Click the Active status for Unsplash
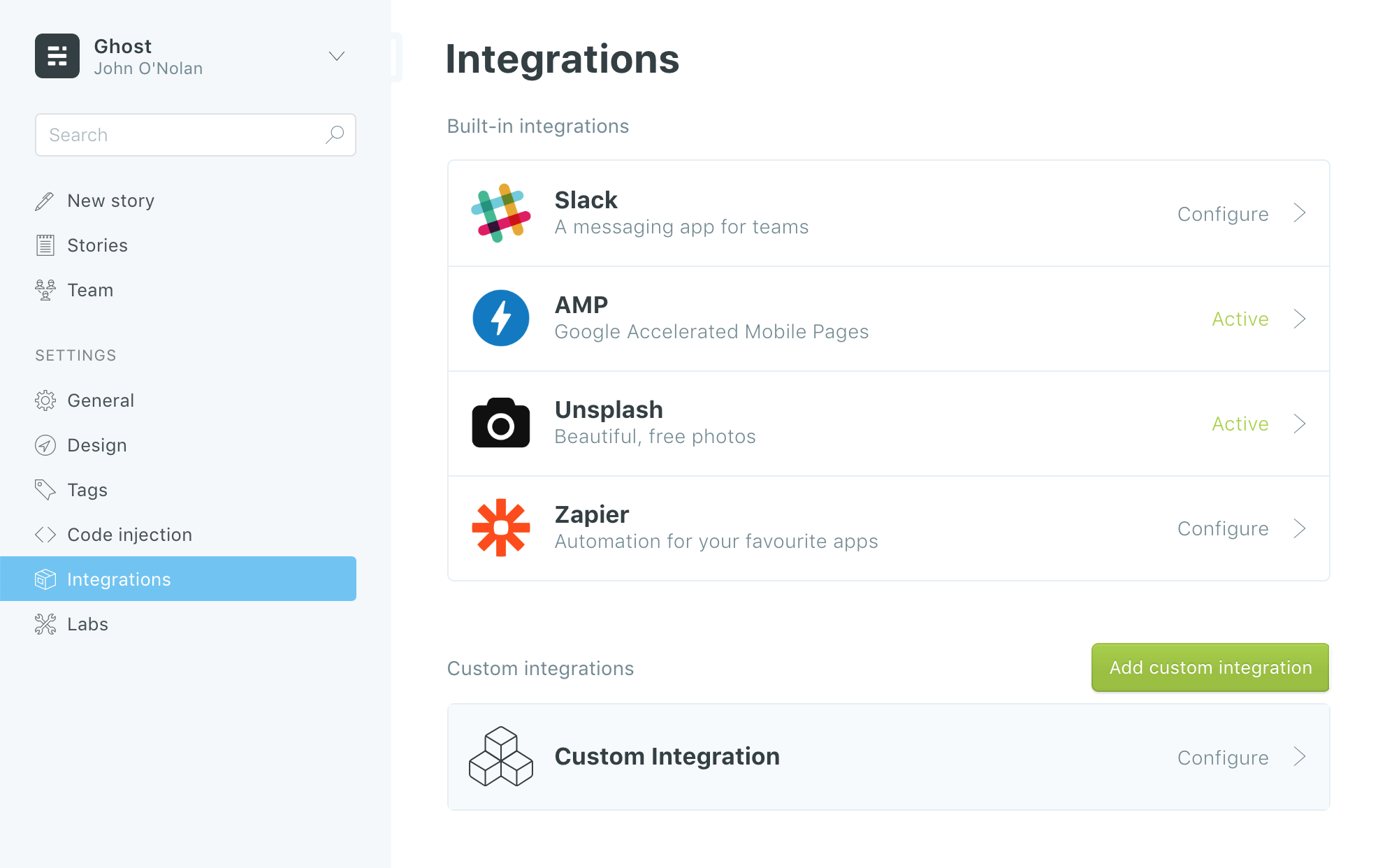Viewport: 1385px width, 868px height. point(1240,424)
